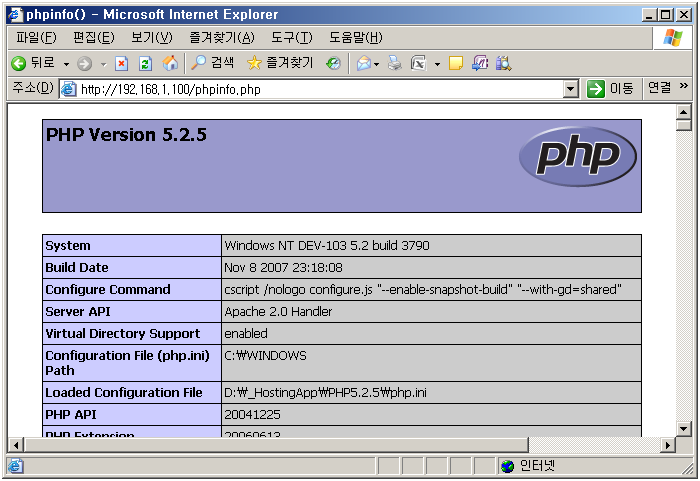Click the 'PHP Version 5.2.5' heading
Image resolution: width=700 pixels, height=481 pixels.
[126, 135]
